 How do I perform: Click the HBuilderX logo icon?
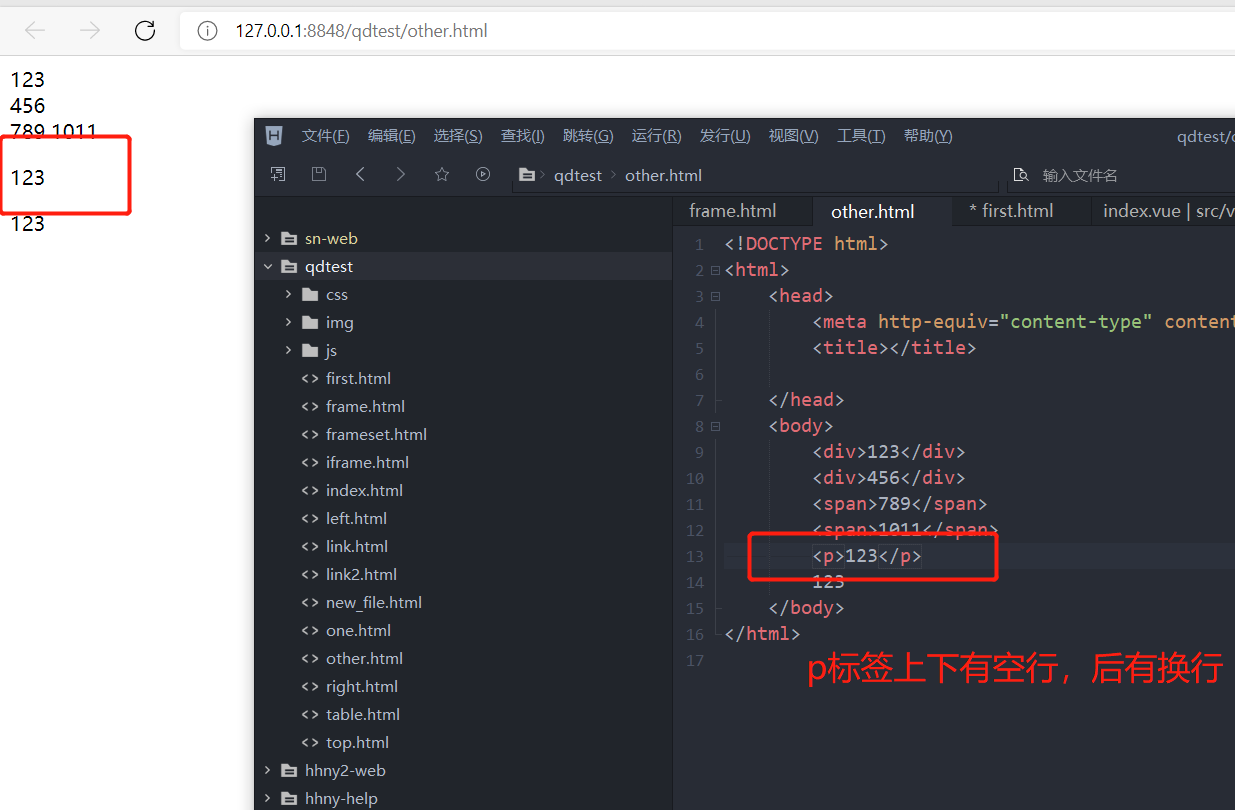click(x=274, y=136)
